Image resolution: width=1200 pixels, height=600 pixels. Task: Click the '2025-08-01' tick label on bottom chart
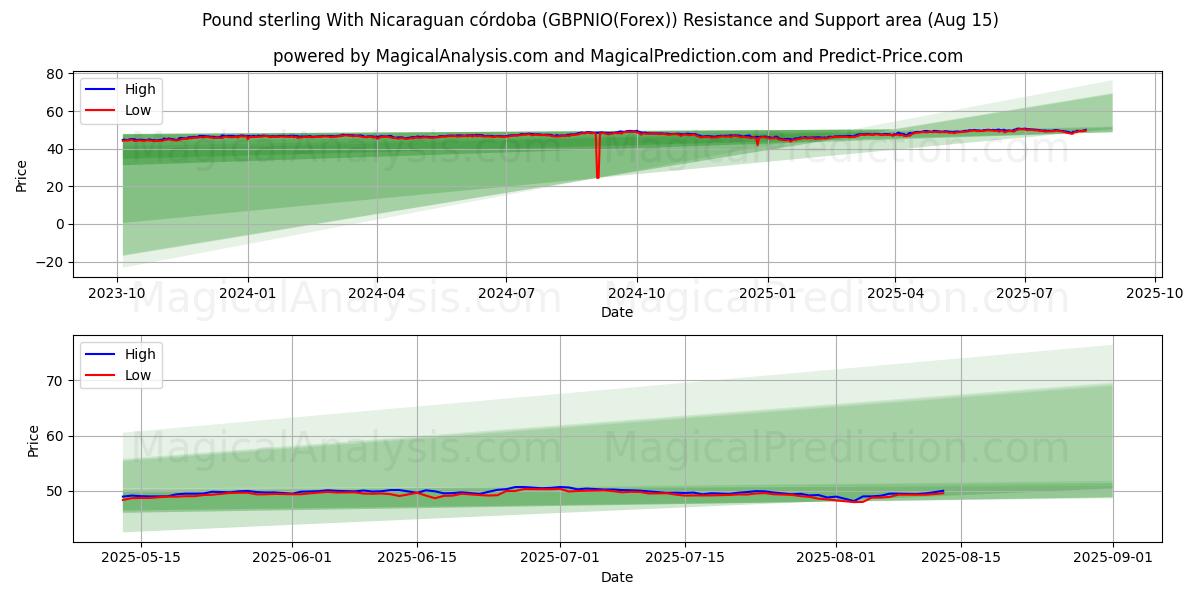click(x=836, y=559)
